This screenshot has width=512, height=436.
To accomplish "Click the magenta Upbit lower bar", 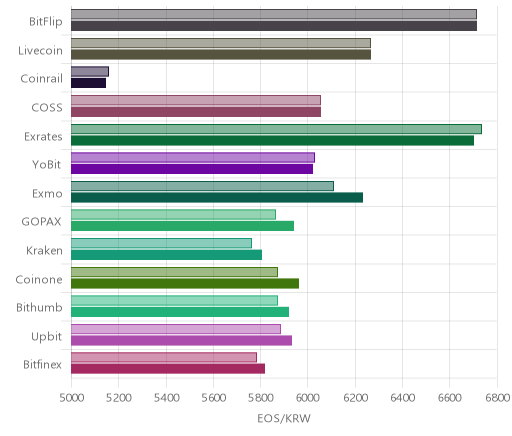I will 181,341.
